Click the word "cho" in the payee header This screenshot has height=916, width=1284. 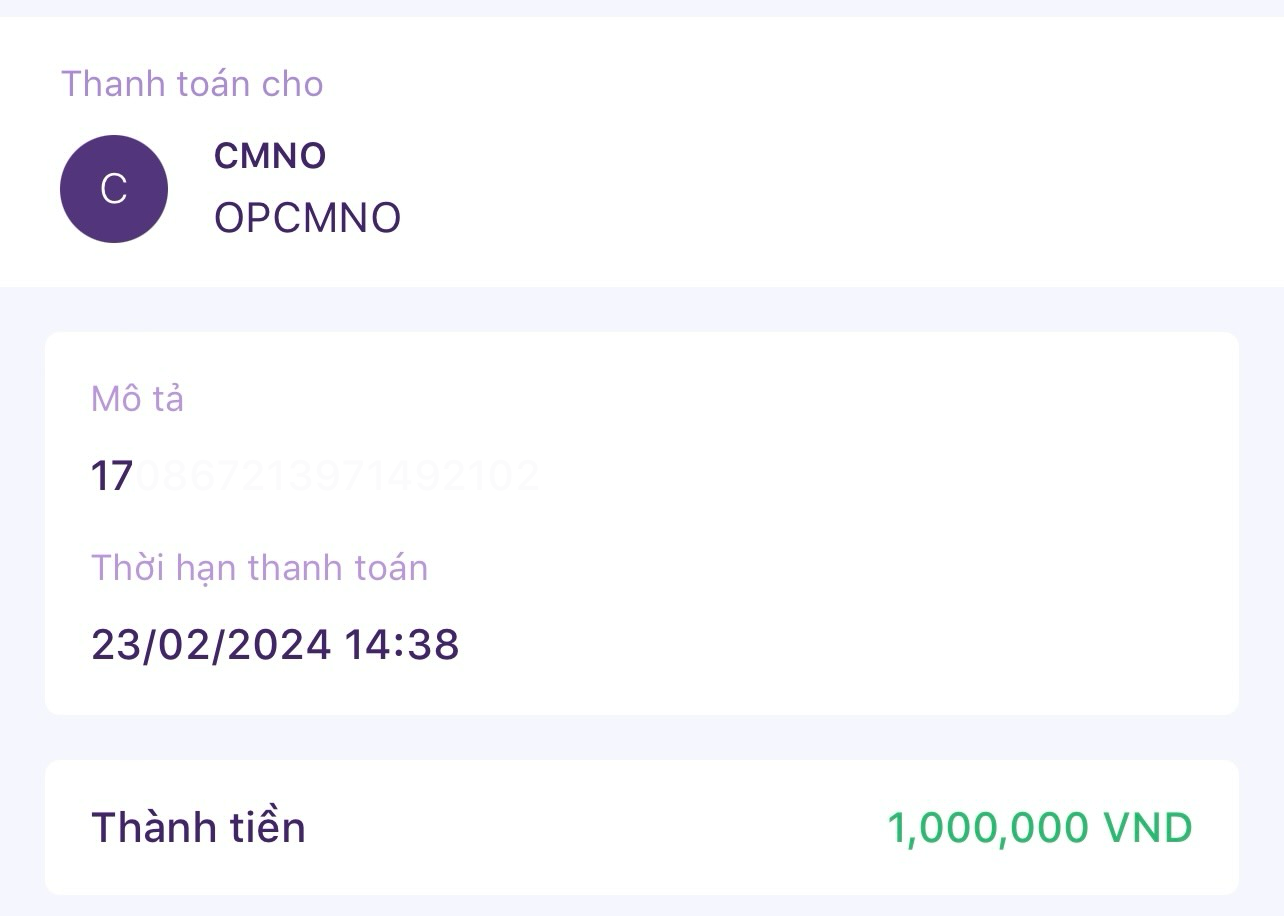292,84
